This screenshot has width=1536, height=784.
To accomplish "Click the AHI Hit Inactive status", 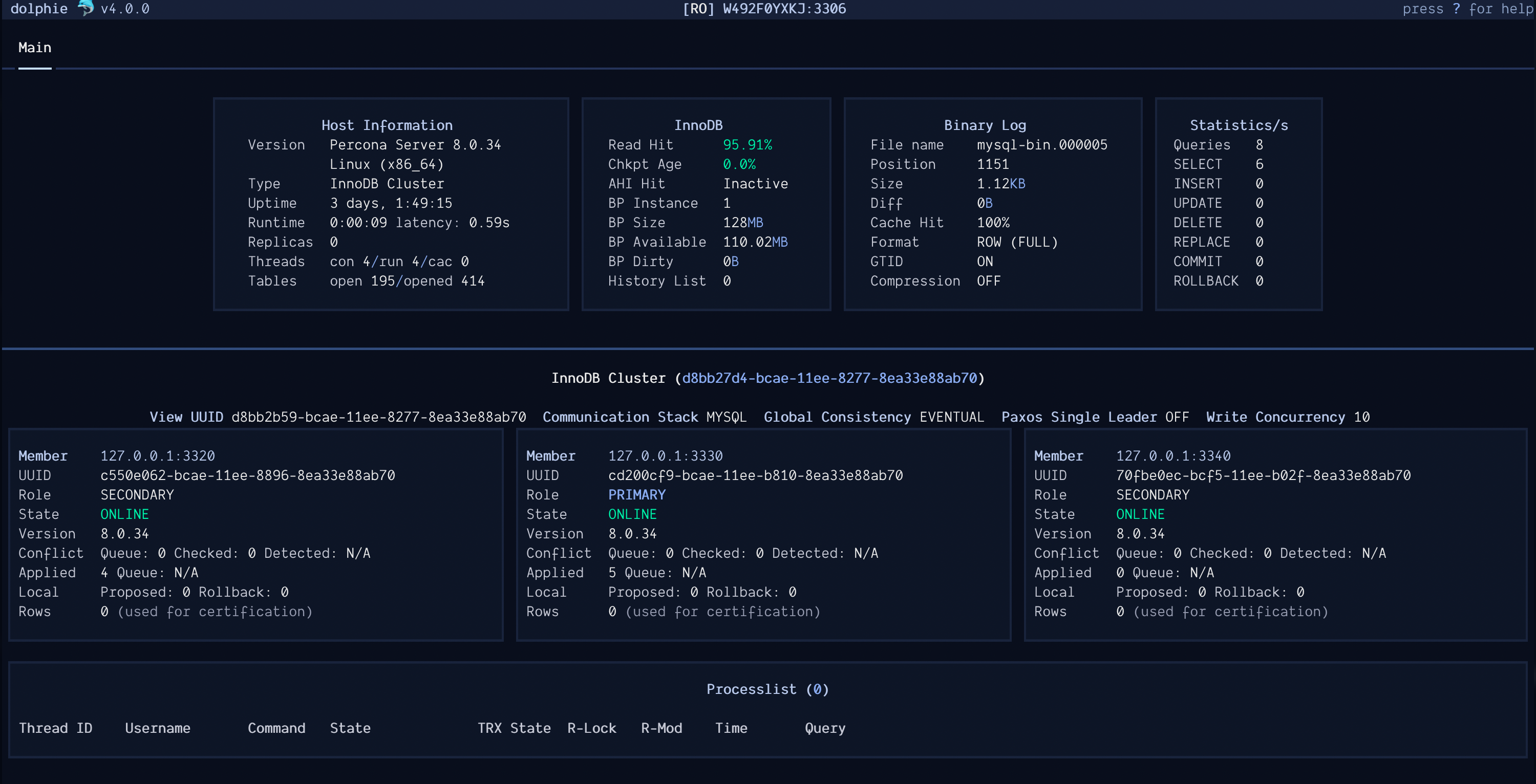I will [756, 183].
